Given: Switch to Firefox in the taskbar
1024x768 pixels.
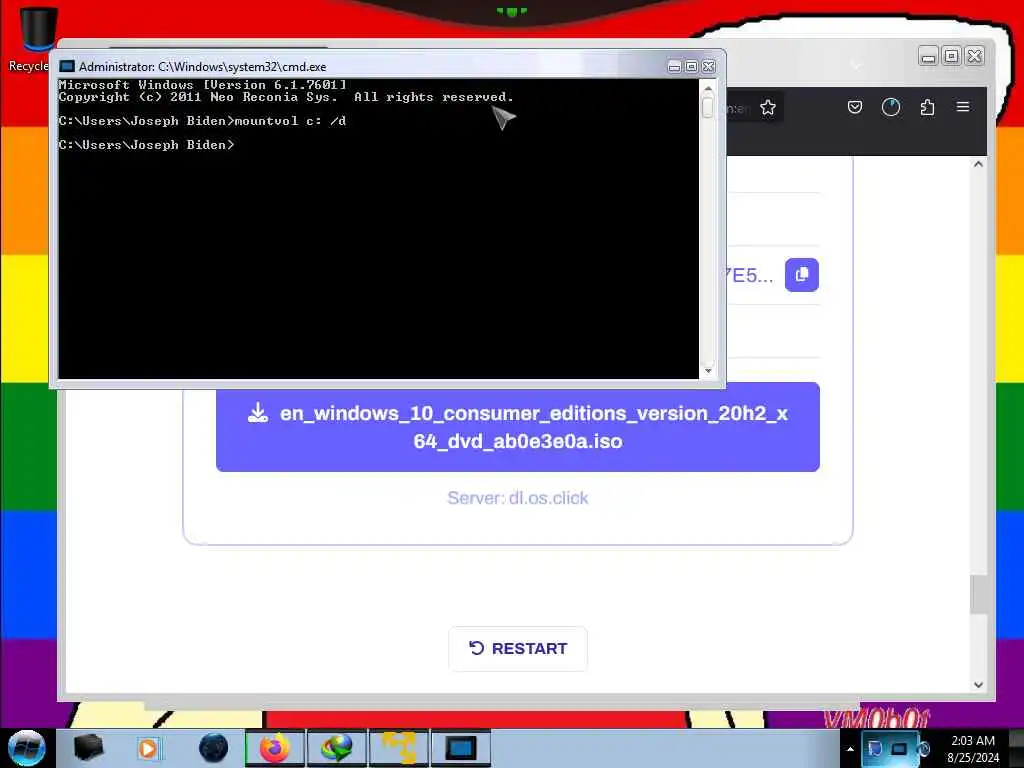Looking at the screenshot, I should (x=275, y=748).
